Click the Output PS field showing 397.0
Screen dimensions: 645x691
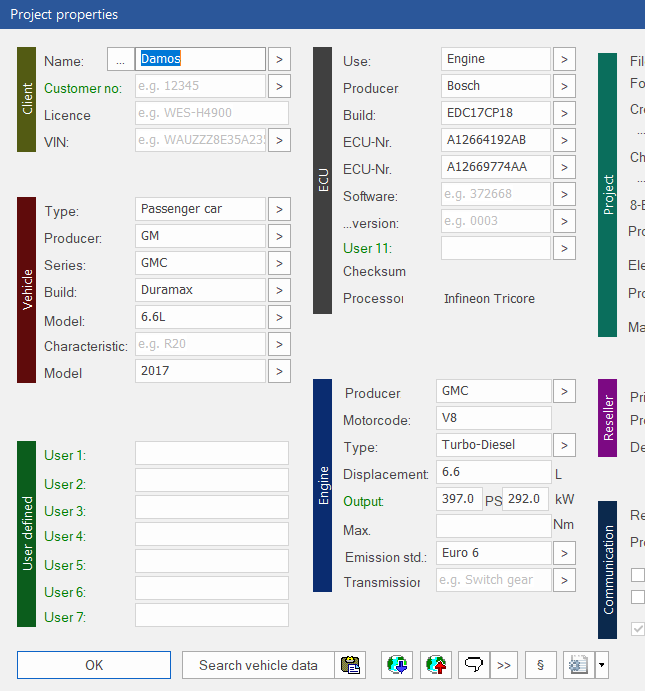pos(460,499)
